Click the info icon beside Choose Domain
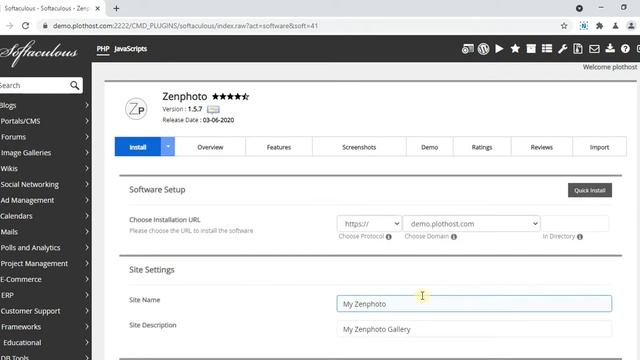The image size is (640, 360). click(454, 237)
